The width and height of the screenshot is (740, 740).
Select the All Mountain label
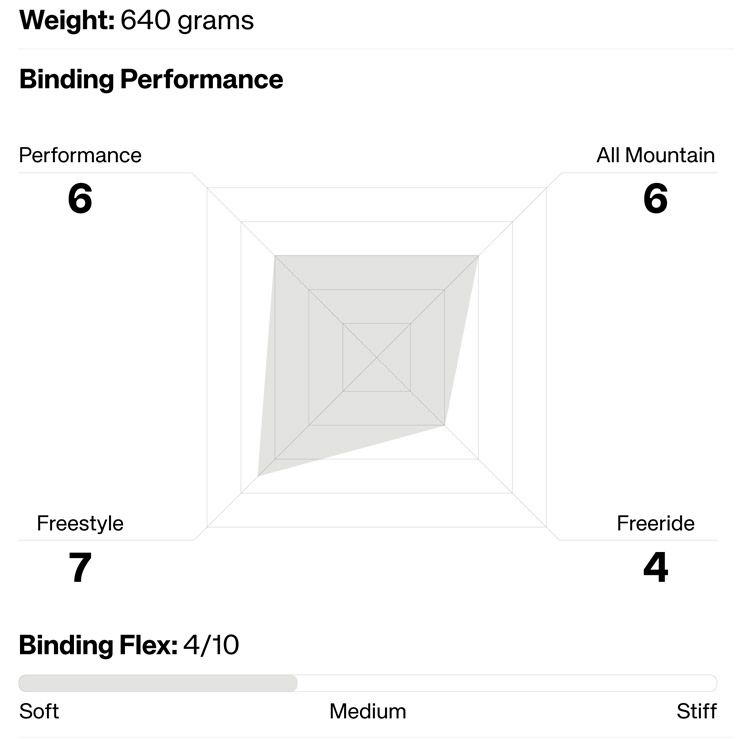(x=655, y=155)
